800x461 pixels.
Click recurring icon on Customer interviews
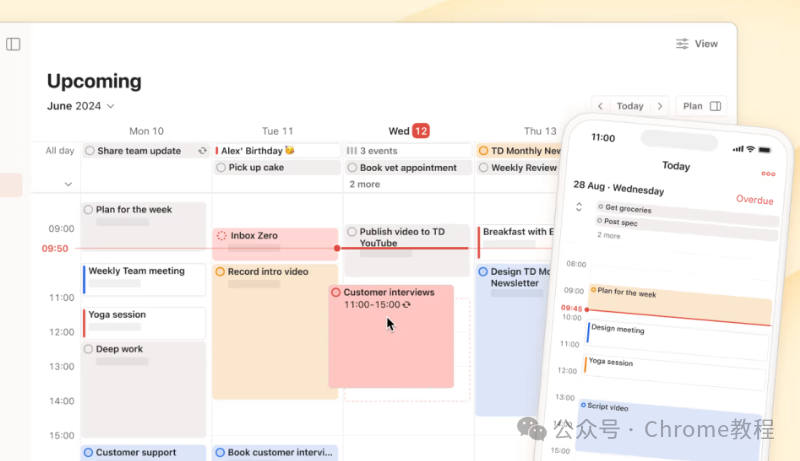407,305
